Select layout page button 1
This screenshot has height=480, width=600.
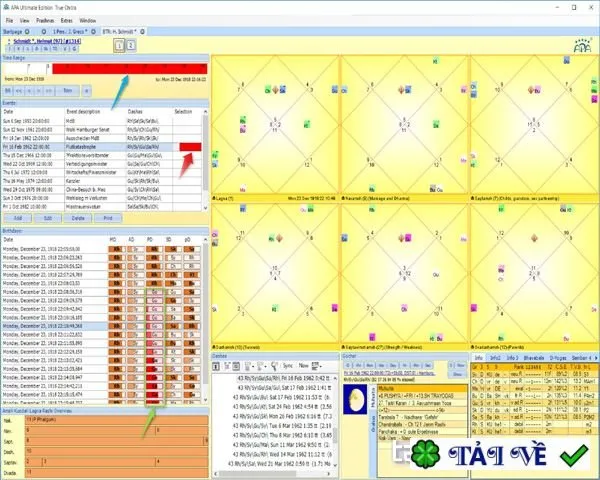point(119,46)
